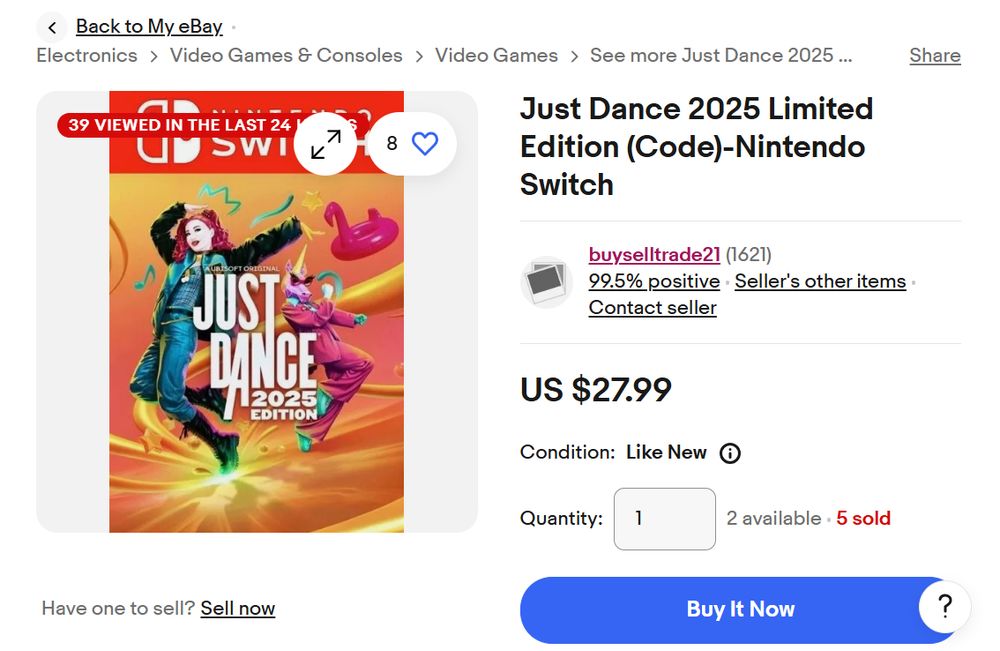This screenshot has width=1000, height=651.
Task: Click the help question mark button
Action: (945, 606)
